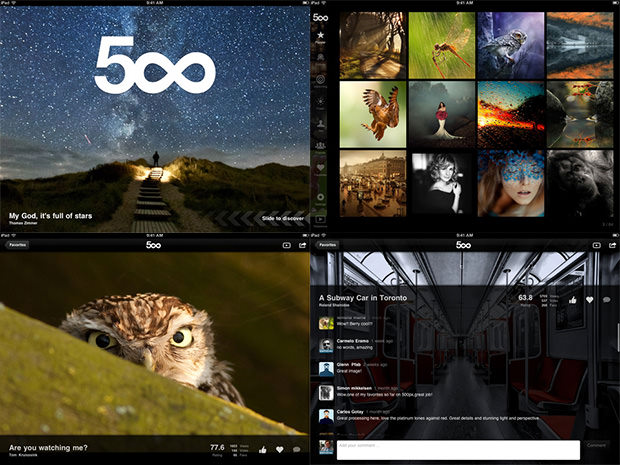Open the Settings gear icon in sidebar

(x=320, y=197)
